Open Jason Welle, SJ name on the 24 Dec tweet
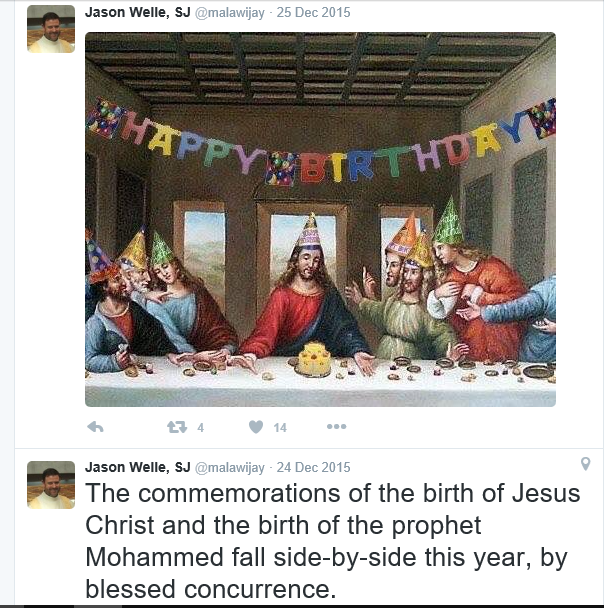The height and width of the screenshot is (608, 604). coord(137,467)
